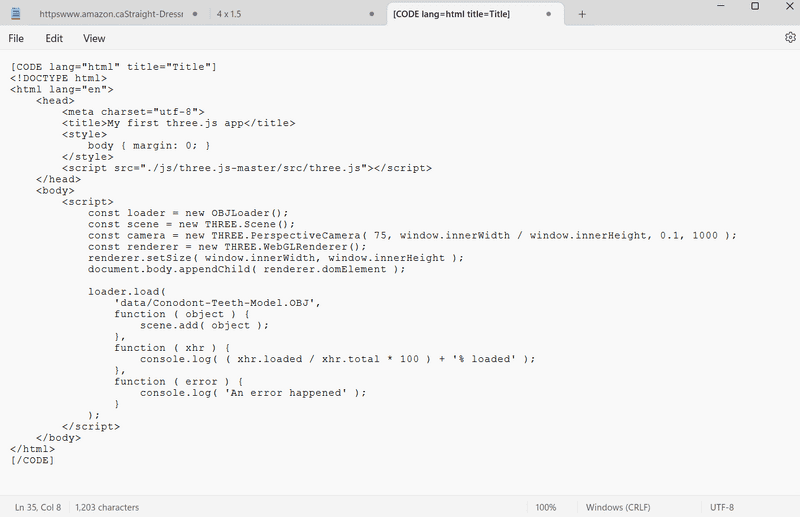800x517 pixels.
Task: Click the opening <head> tag
Action: tap(55, 101)
